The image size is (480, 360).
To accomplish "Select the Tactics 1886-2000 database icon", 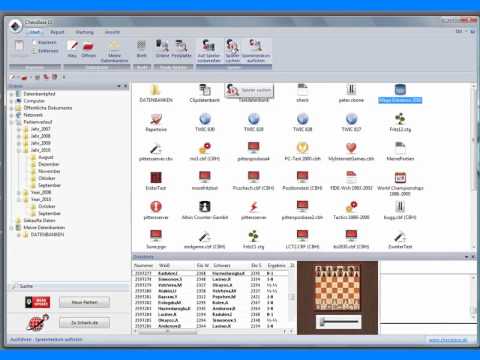I will 351,211.
